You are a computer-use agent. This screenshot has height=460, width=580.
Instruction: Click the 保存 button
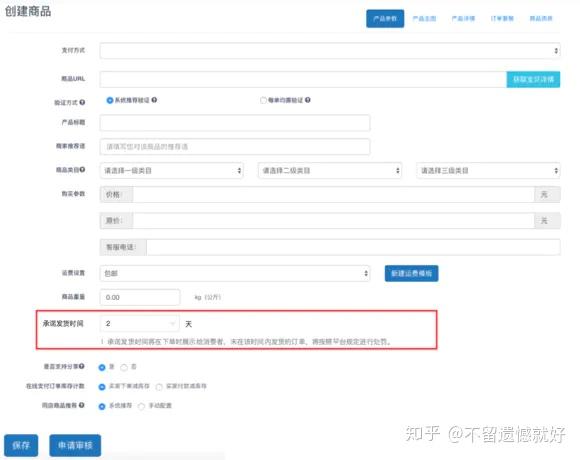(21, 445)
